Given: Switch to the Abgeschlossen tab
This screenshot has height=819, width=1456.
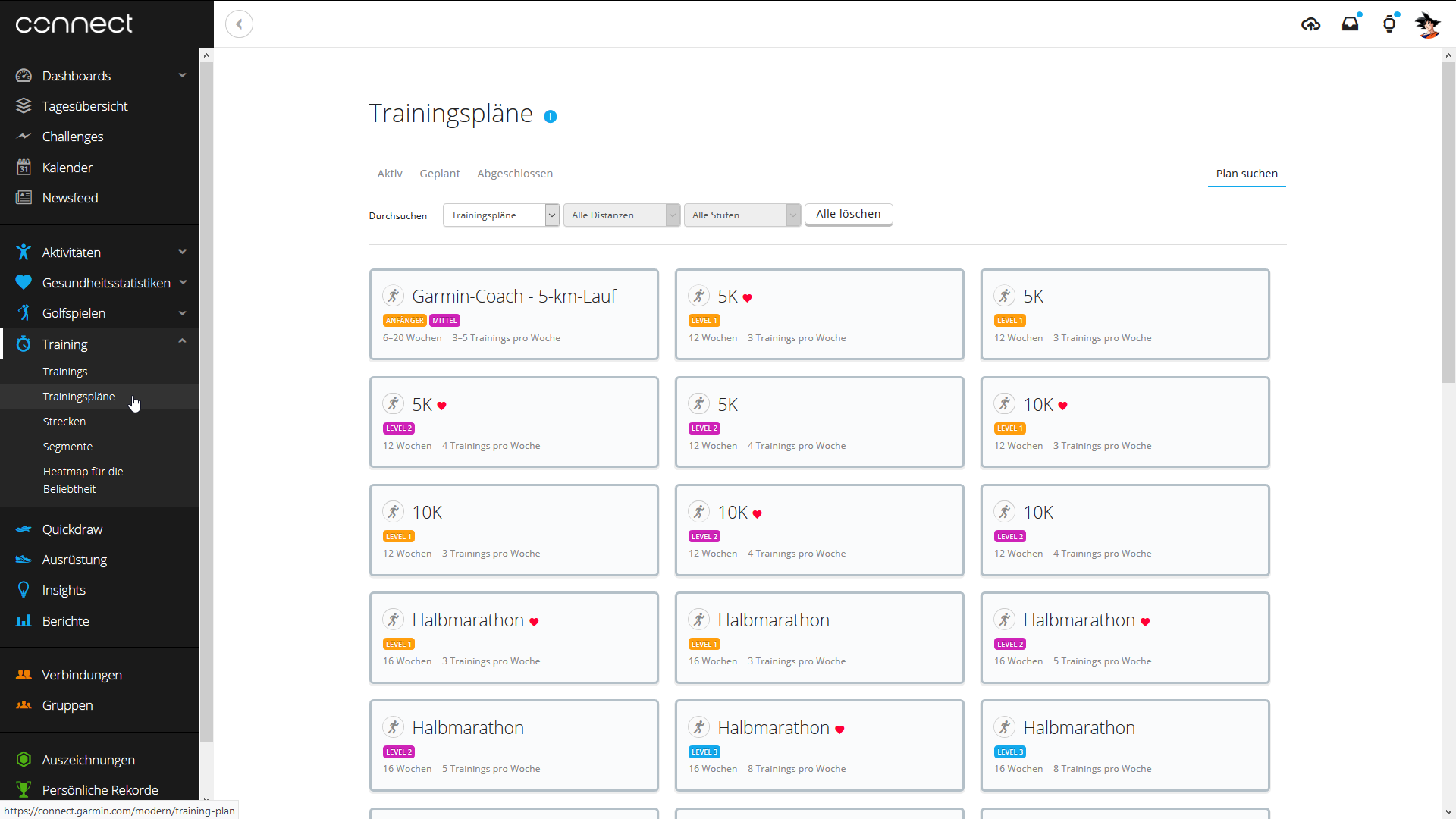Looking at the screenshot, I should (x=515, y=174).
